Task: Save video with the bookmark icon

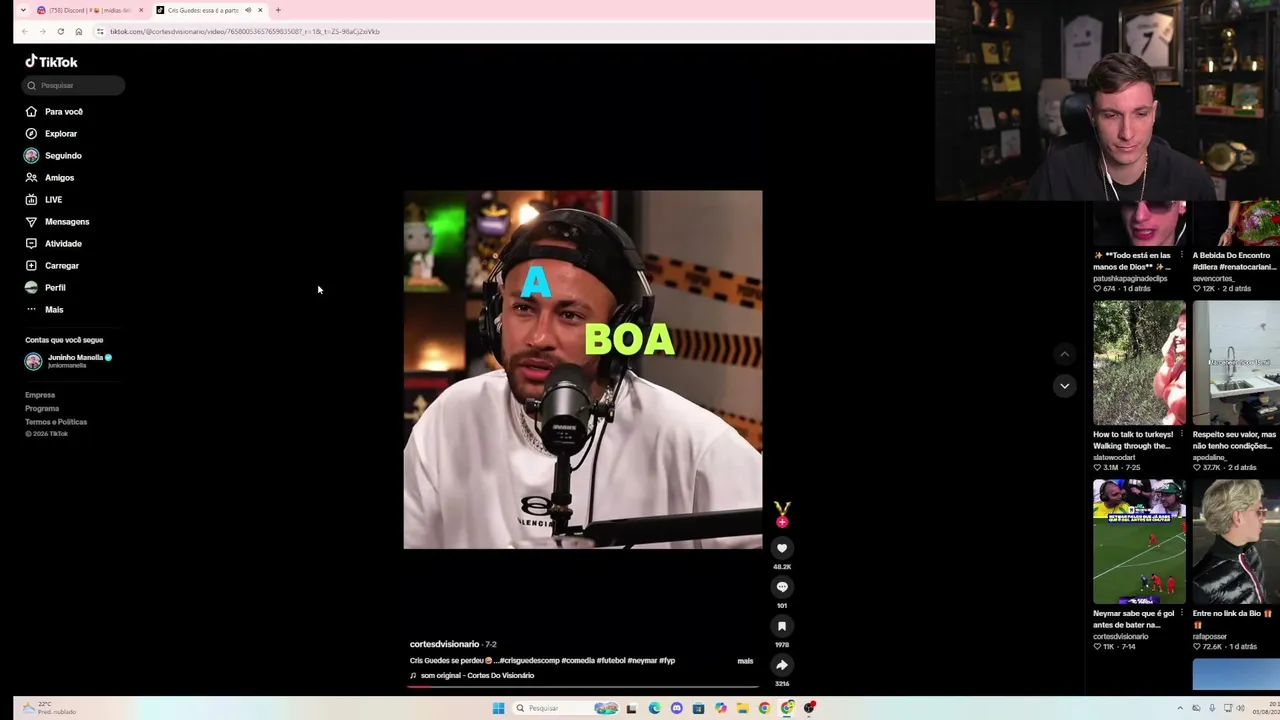Action: tap(782, 626)
